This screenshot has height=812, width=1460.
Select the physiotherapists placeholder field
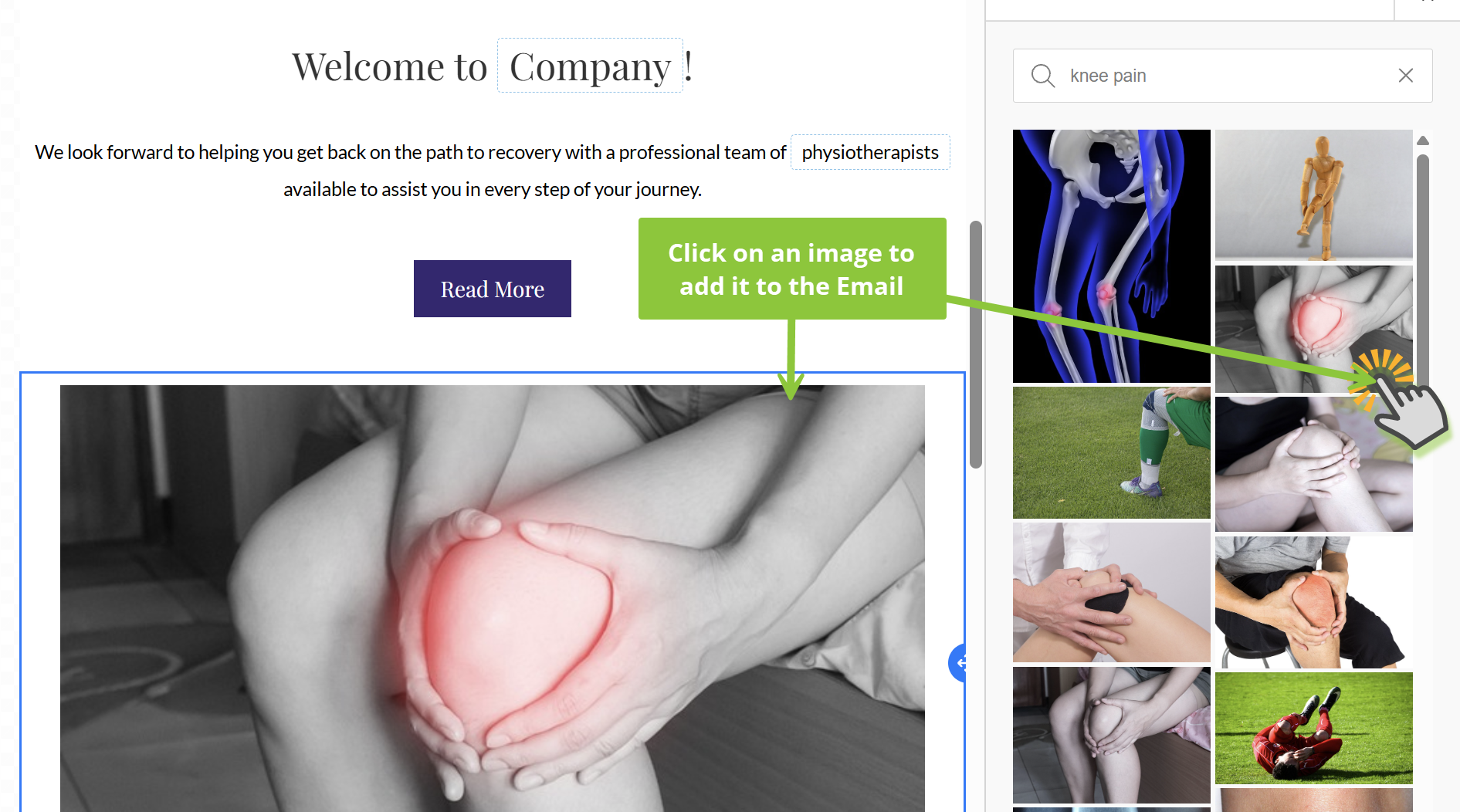click(870, 152)
